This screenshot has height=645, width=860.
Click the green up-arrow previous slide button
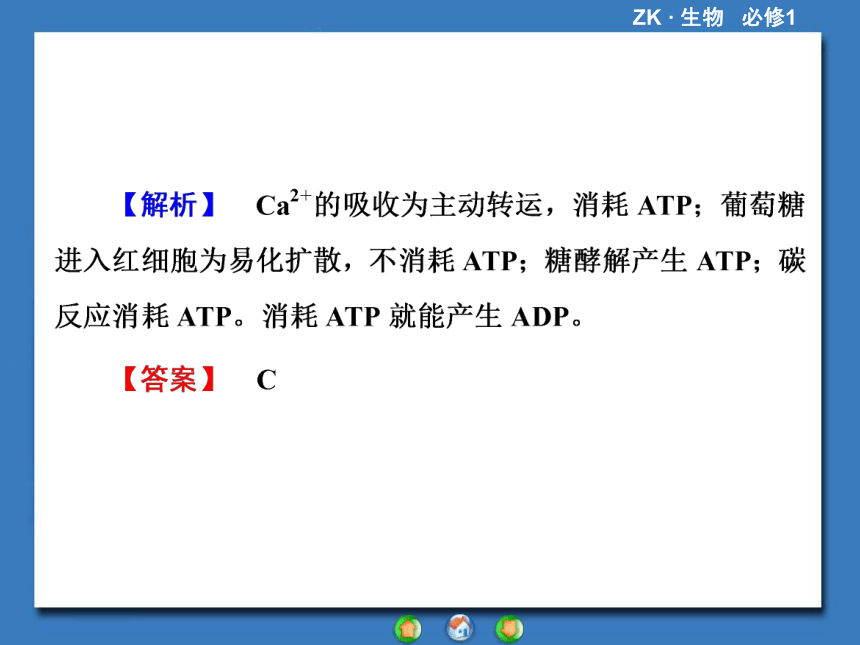tap(408, 629)
